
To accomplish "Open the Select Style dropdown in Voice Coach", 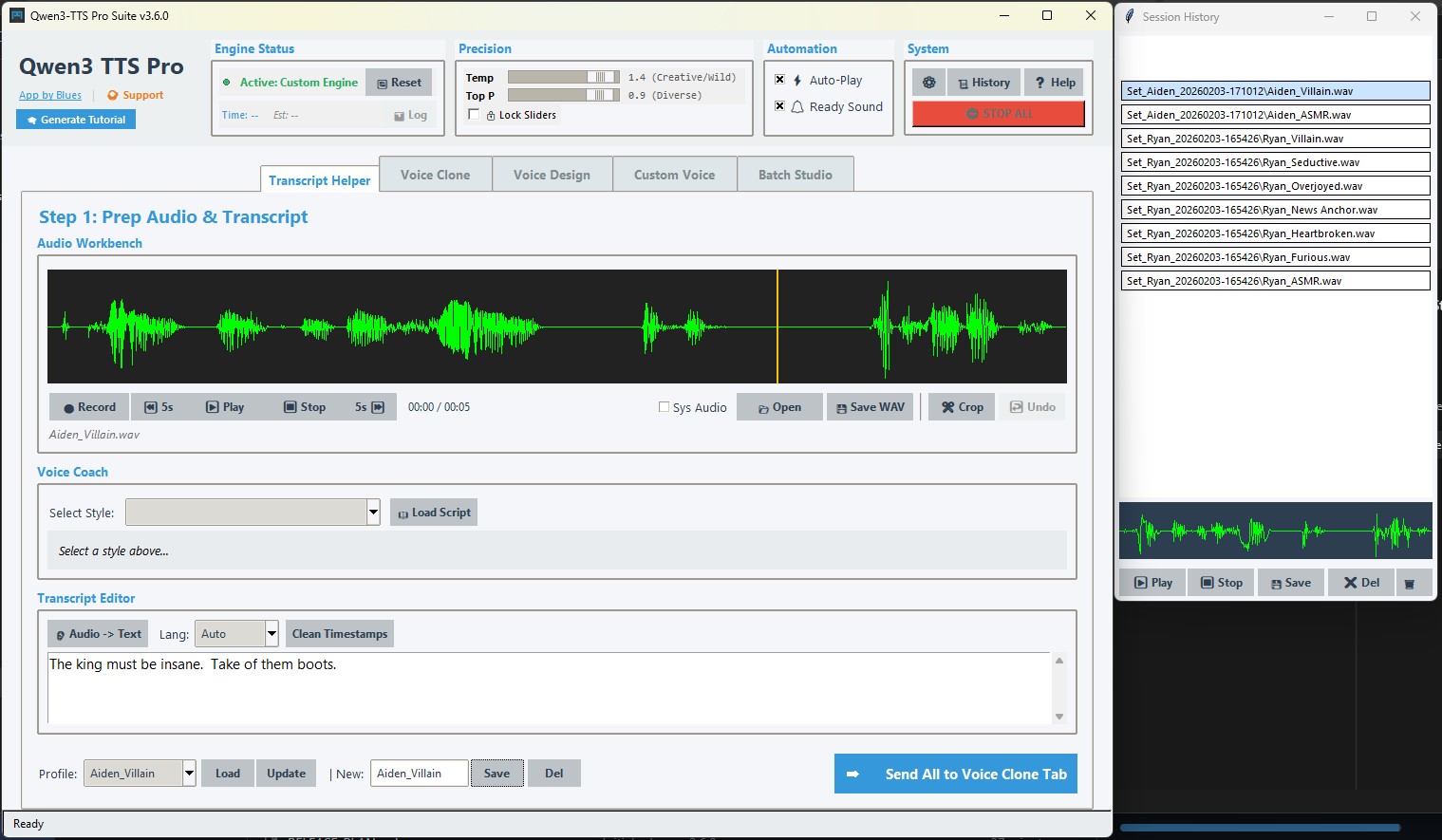I will (x=373, y=512).
